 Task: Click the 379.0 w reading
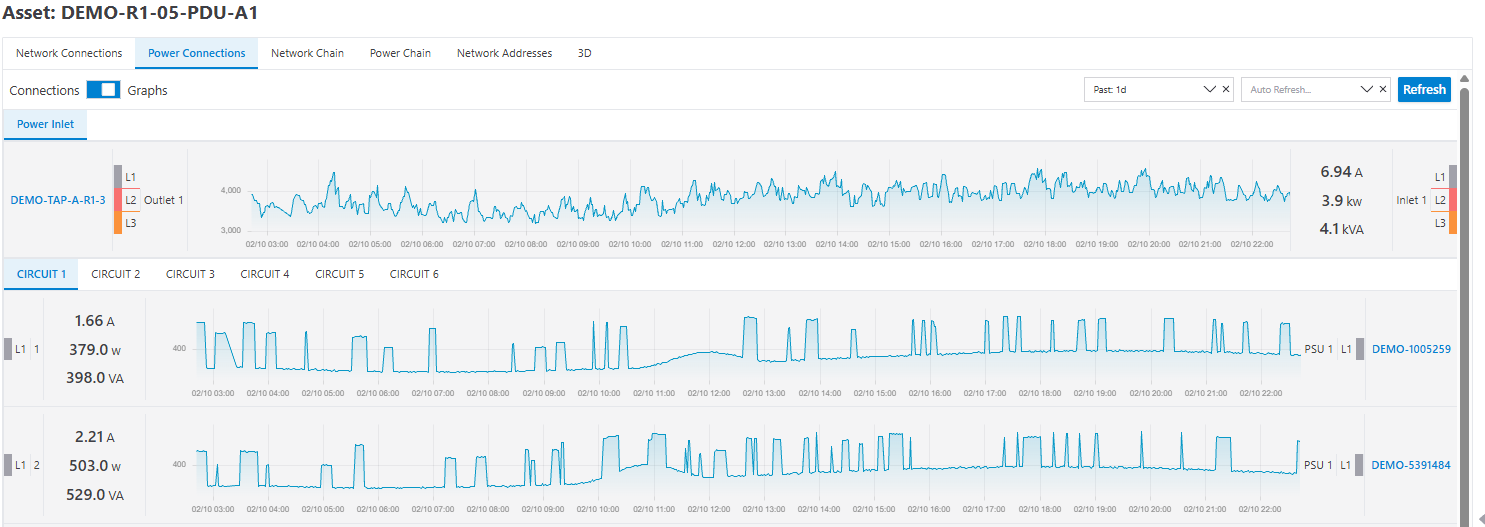(x=96, y=349)
